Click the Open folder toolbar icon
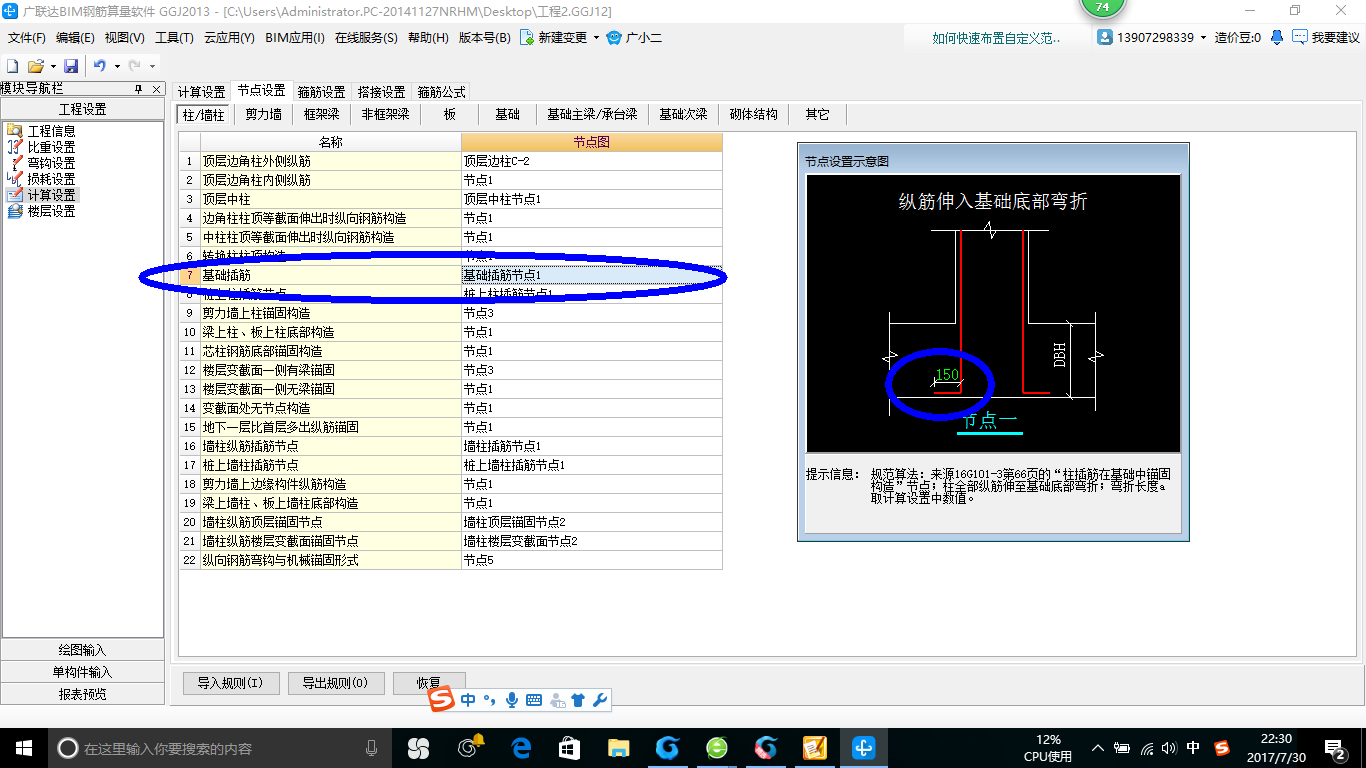1366x768 pixels. click(x=35, y=65)
